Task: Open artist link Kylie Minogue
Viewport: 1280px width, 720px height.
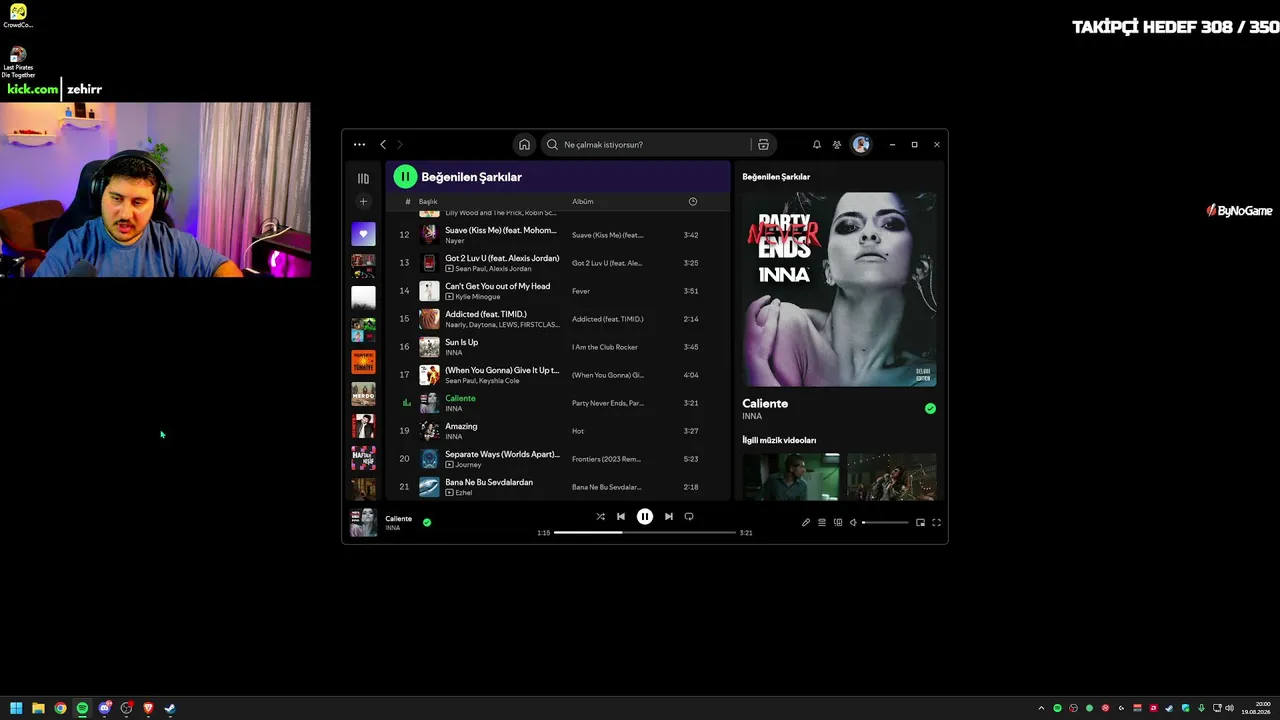Action: [x=478, y=297]
